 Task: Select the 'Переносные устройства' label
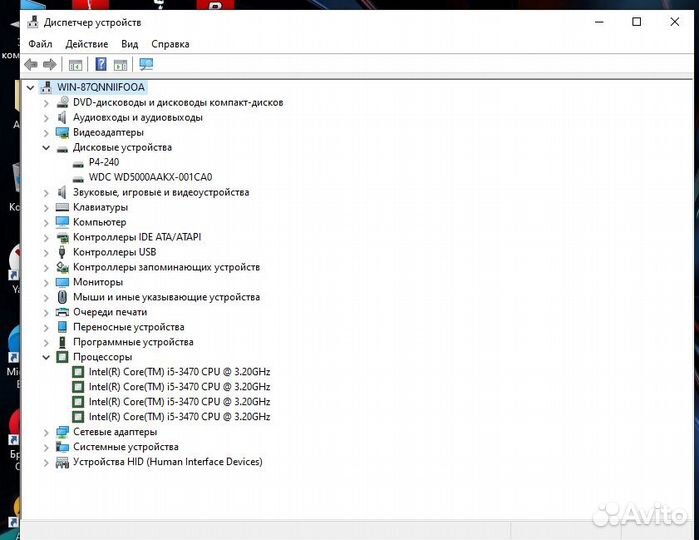[x=129, y=327]
